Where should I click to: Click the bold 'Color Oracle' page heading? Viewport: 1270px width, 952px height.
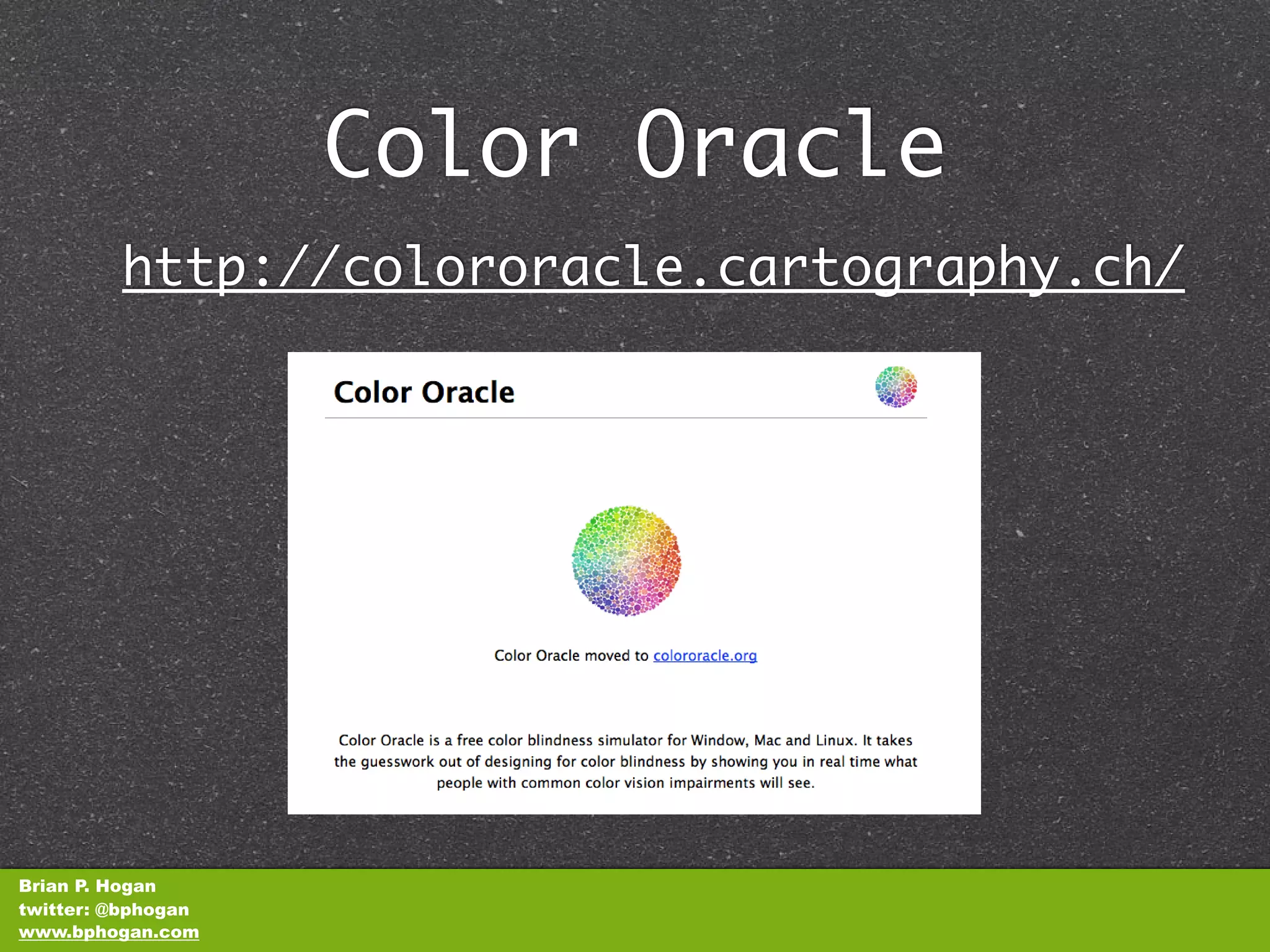pyautogui.click(x=424, y=392)
